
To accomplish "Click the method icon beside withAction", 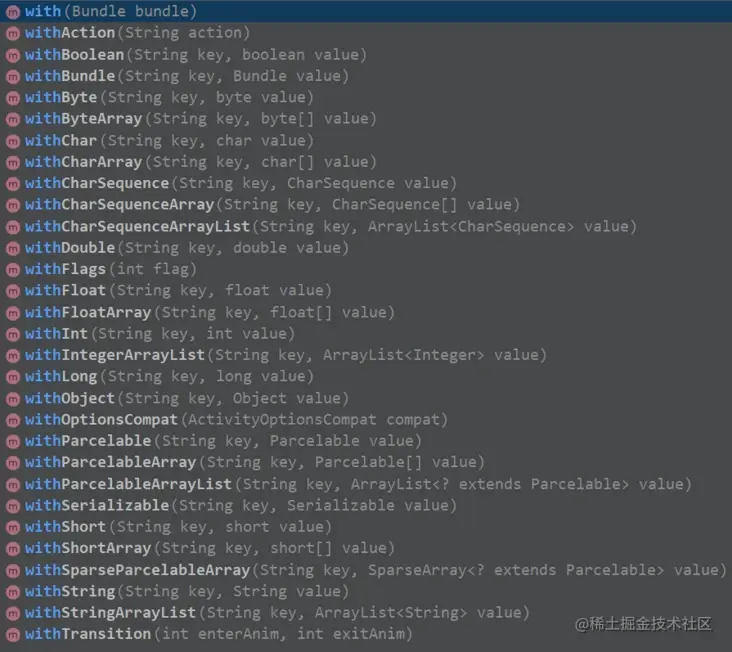I will [x=13, y=33].
